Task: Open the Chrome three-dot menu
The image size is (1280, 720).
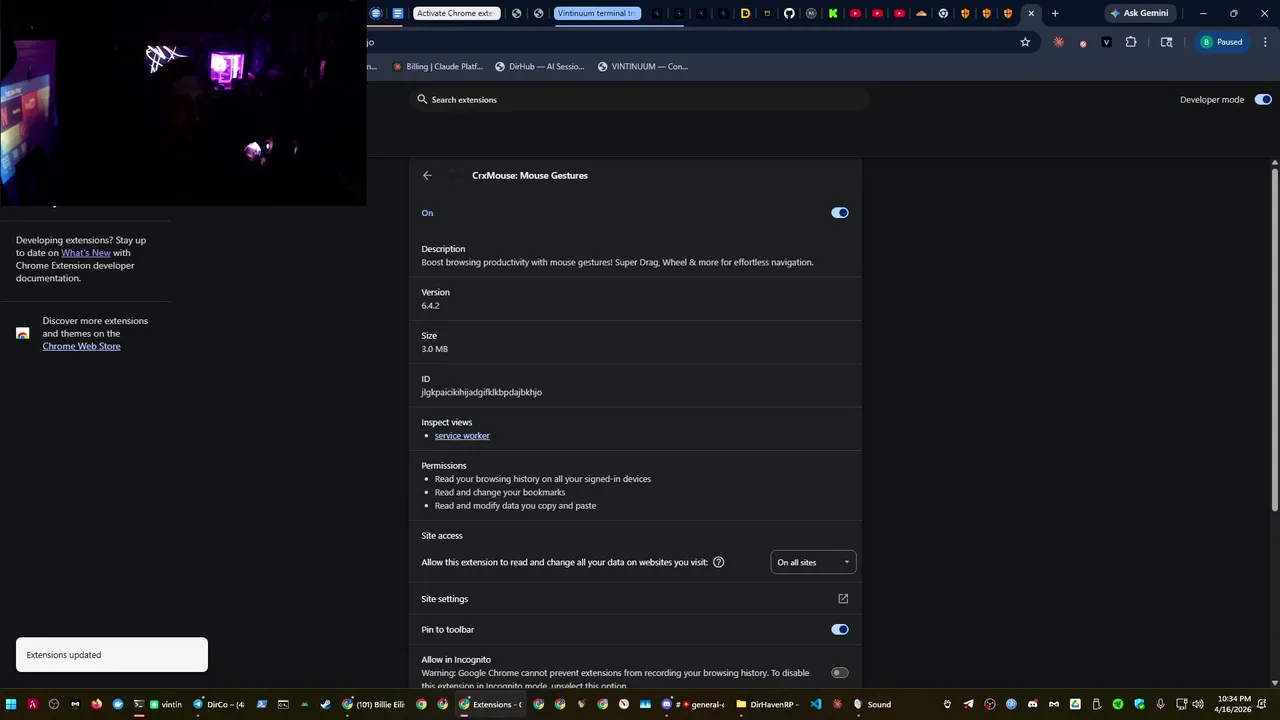Action: pyautogui.click(x=1264, y=42)
